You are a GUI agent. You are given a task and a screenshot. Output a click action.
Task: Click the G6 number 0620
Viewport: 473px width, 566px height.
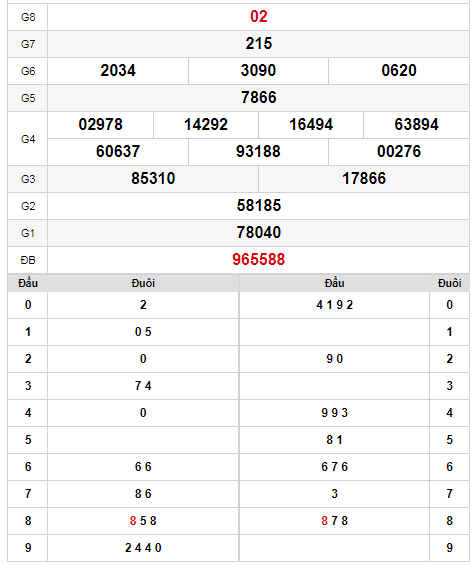(x=399, y=70)
